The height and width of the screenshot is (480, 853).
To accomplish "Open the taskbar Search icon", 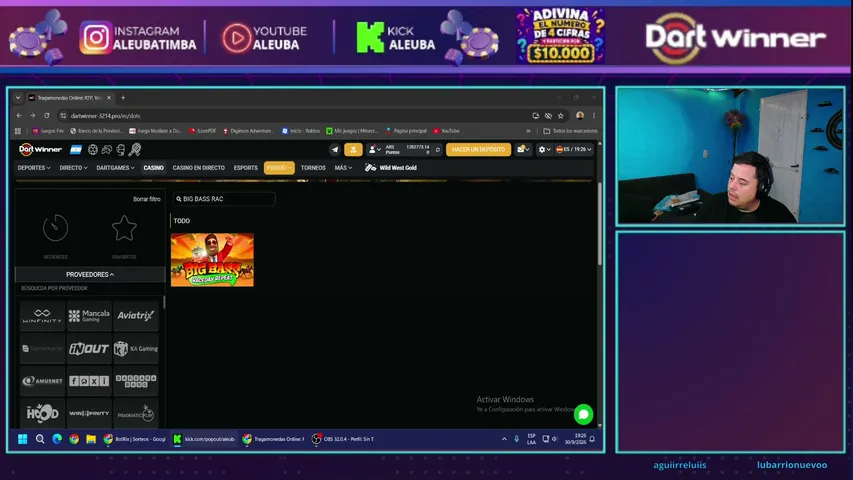I will 40,439.
